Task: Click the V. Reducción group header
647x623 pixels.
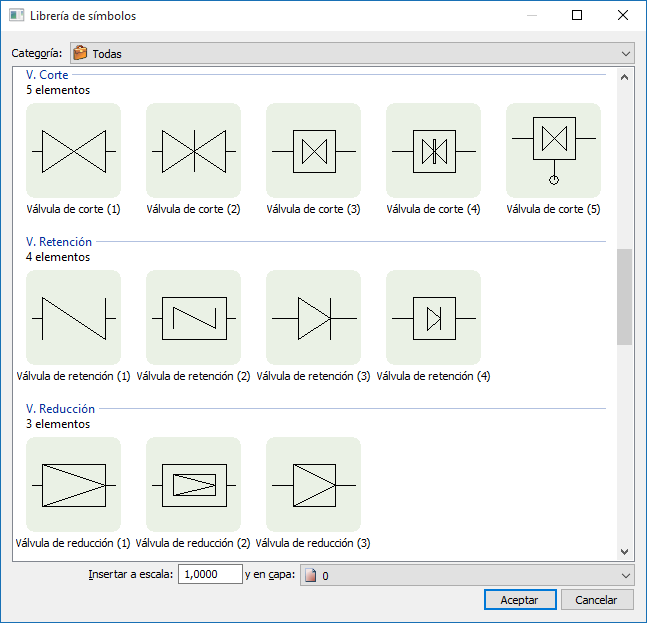Action: [60, 409]
